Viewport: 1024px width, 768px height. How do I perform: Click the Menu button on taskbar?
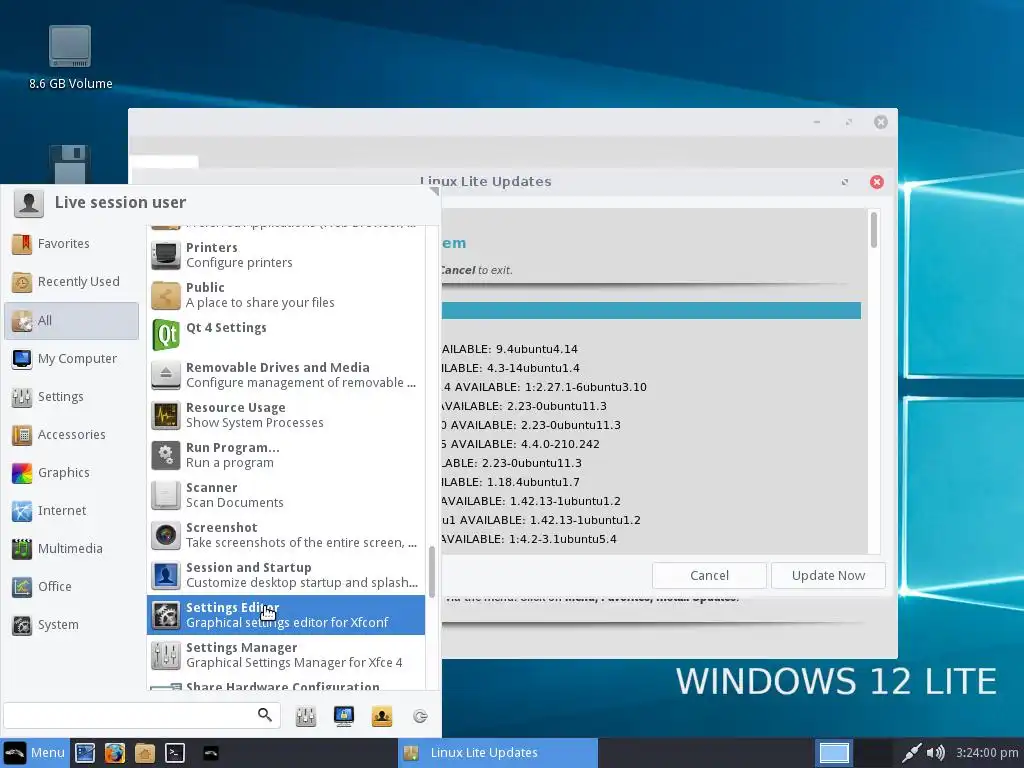pos(34,753)
